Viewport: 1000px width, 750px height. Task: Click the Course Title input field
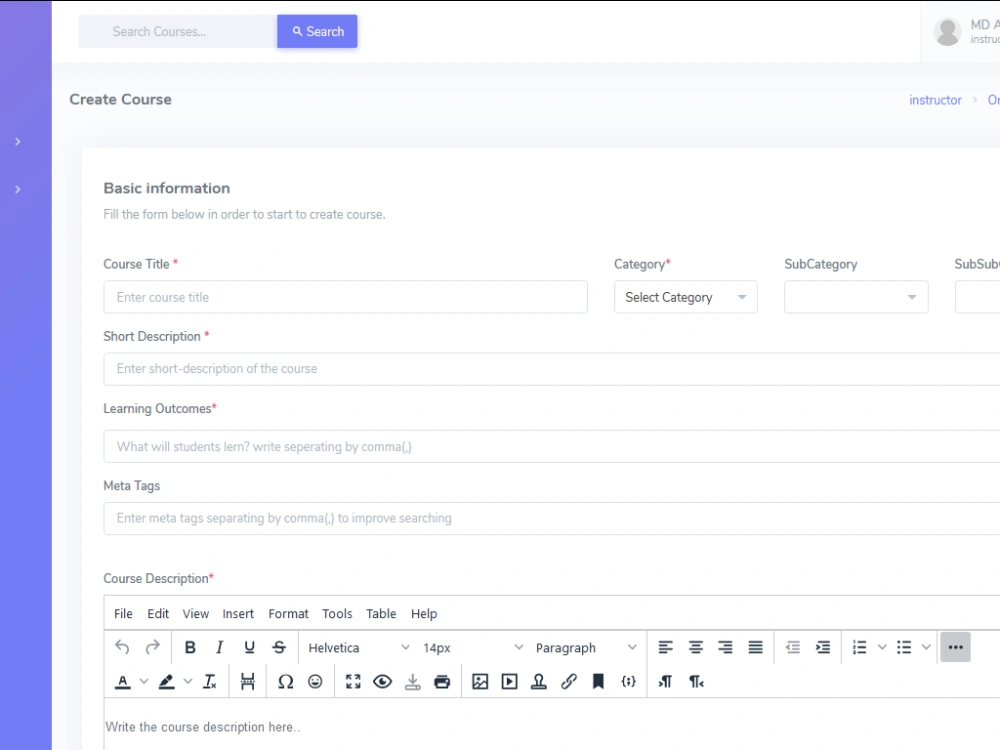coord(346,297)
